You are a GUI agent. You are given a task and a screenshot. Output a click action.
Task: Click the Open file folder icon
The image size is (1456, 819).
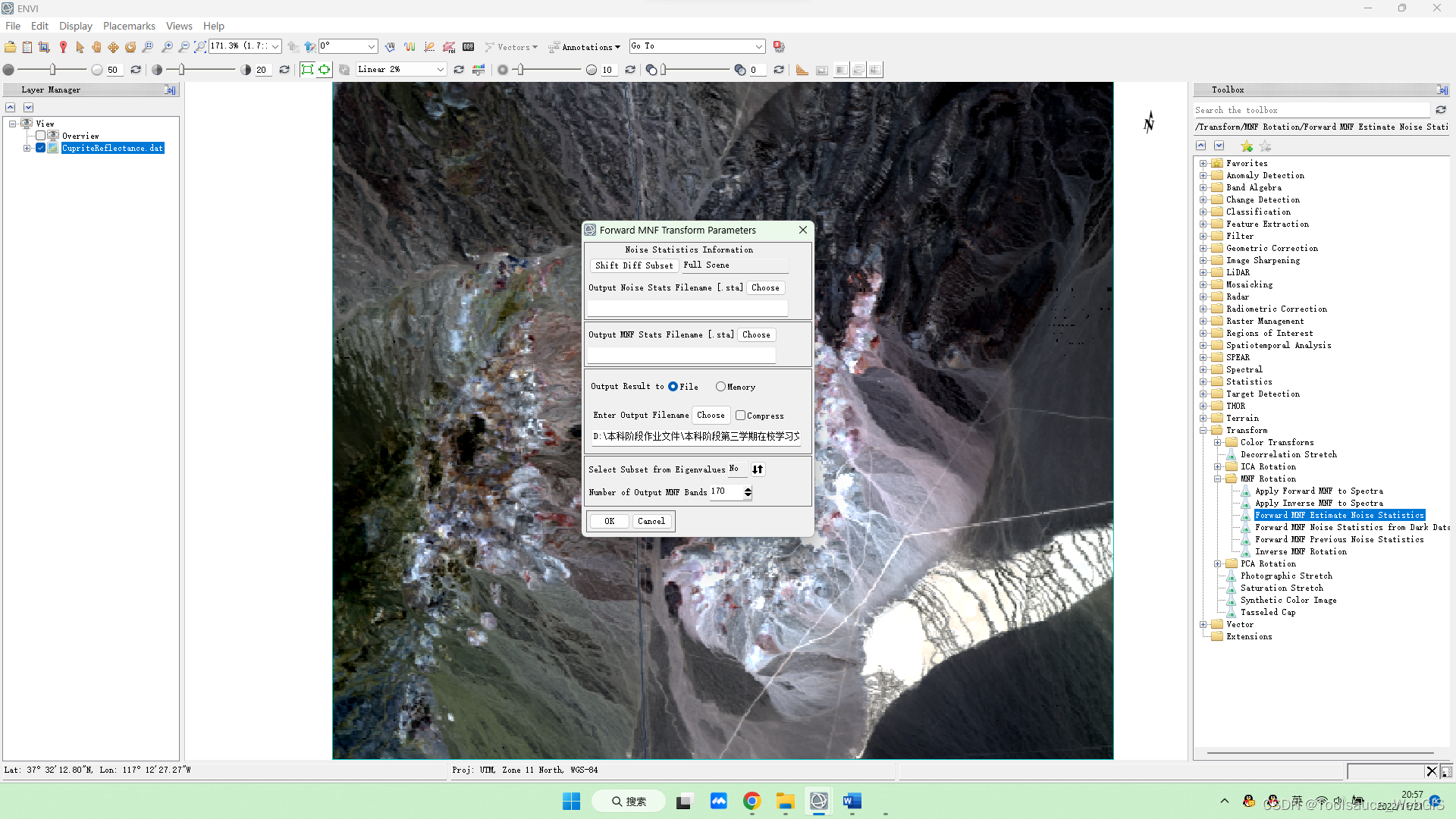click(x=10, y=47)
